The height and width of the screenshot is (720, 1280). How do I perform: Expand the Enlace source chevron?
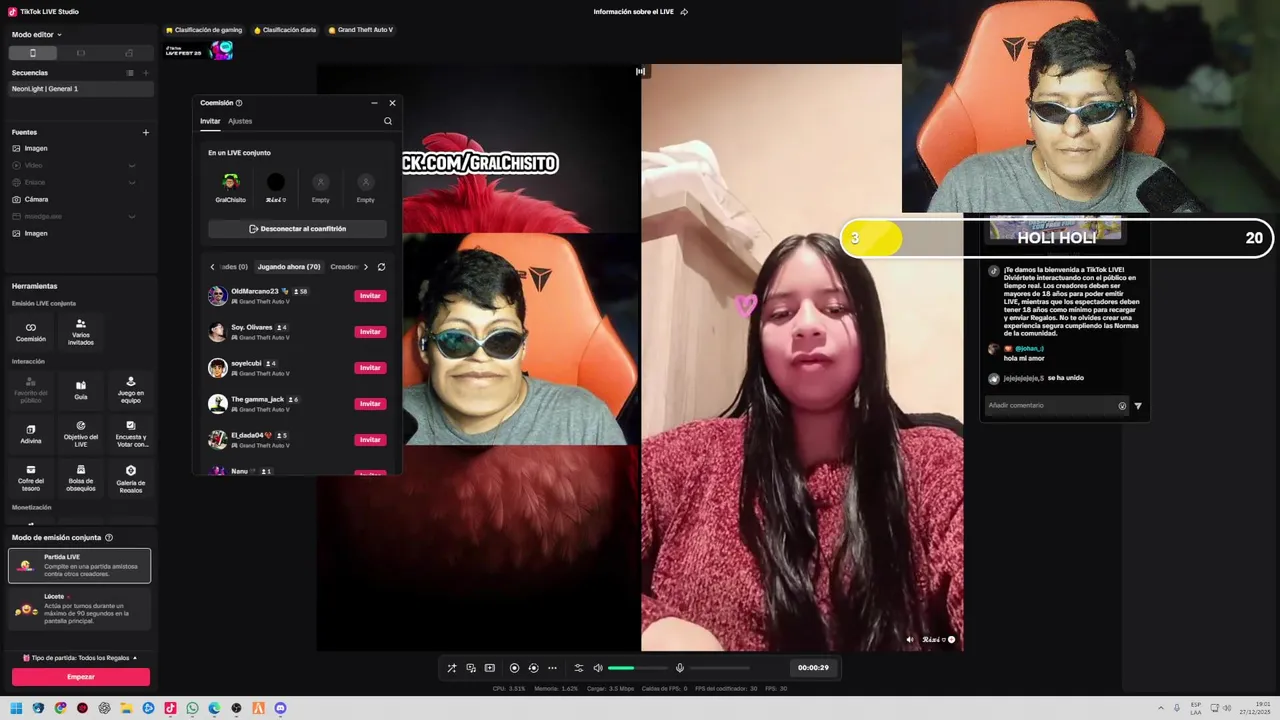point(131,183)
